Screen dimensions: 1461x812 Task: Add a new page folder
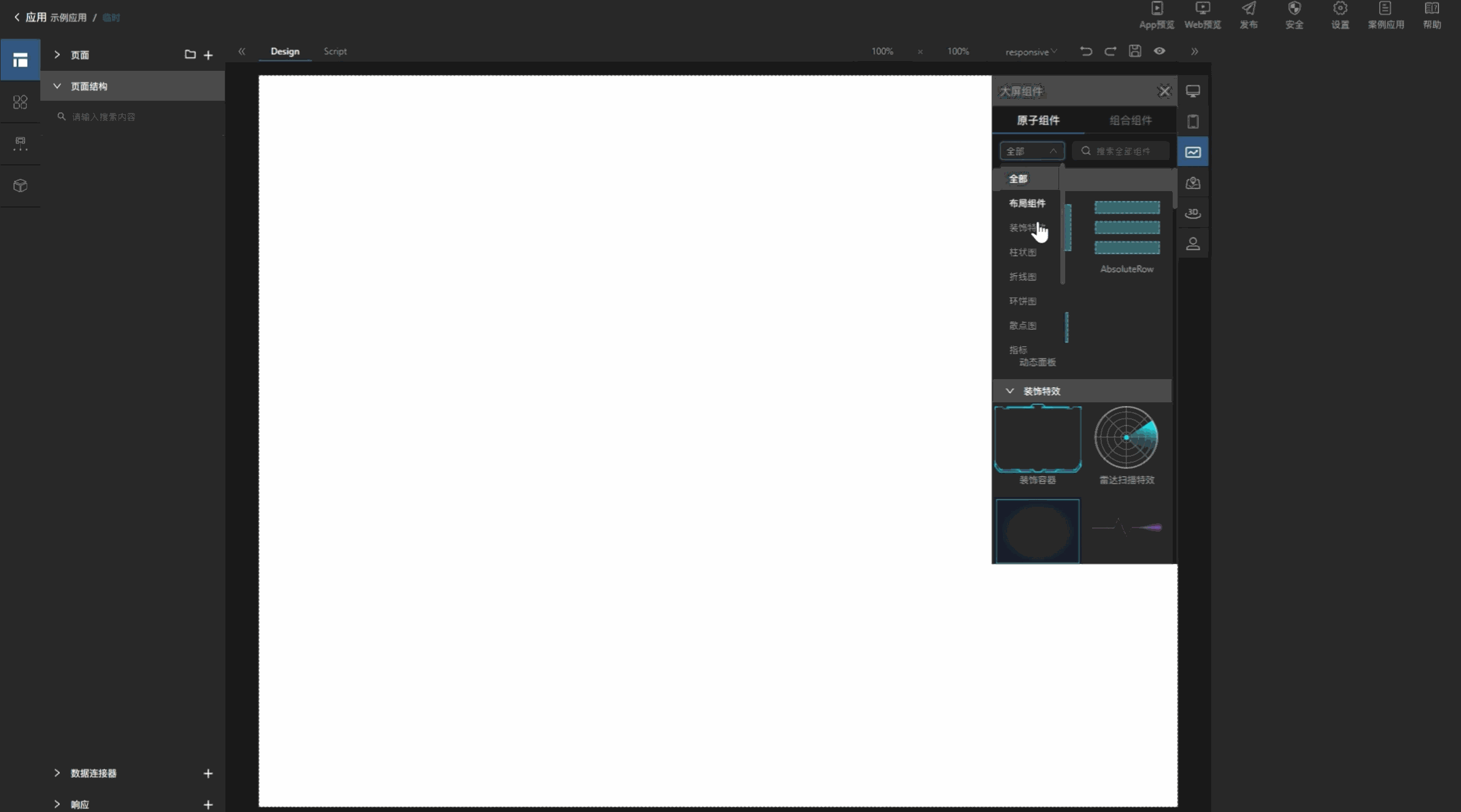[190, 54]
